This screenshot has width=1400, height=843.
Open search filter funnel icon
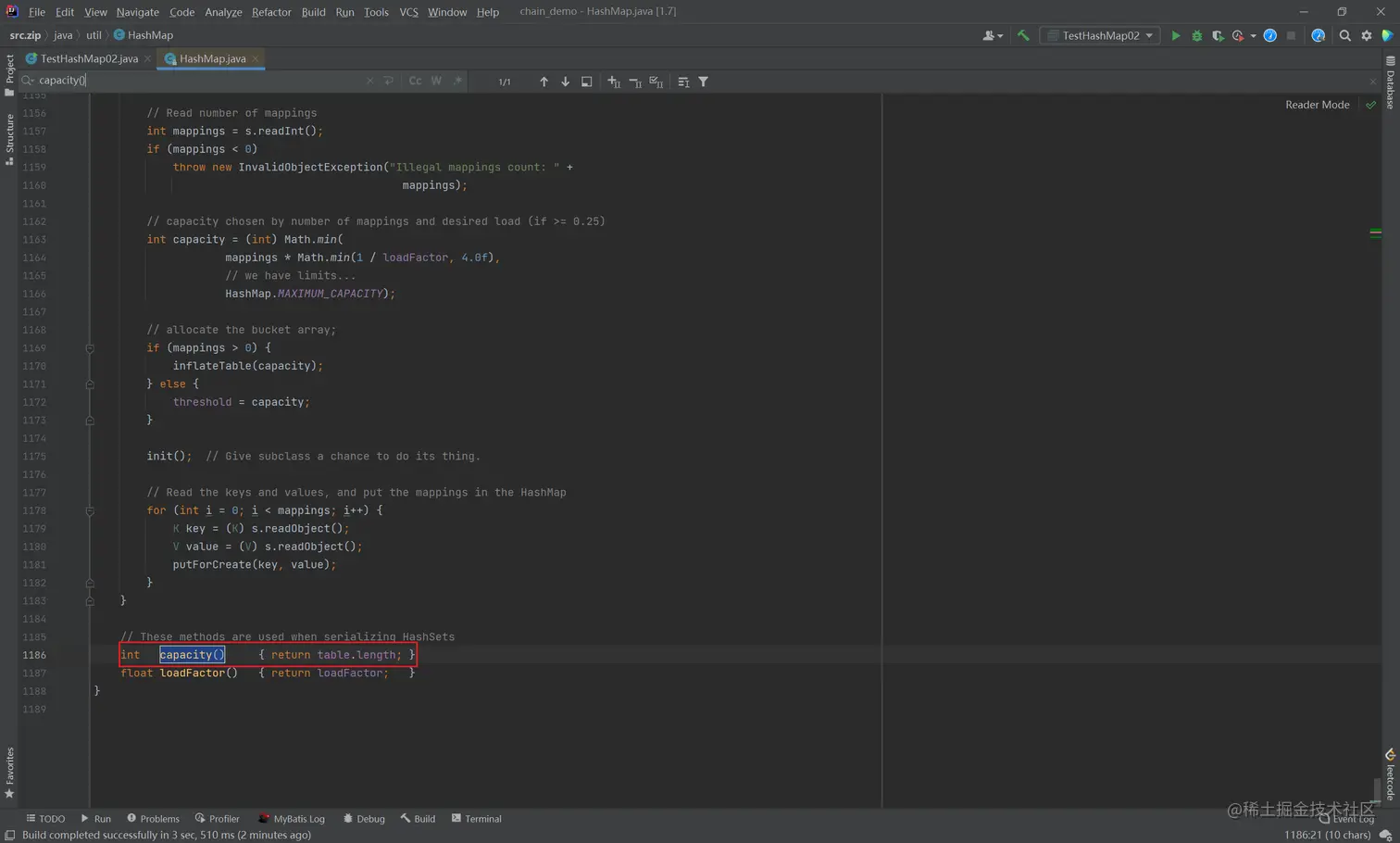tap(704, 82)
